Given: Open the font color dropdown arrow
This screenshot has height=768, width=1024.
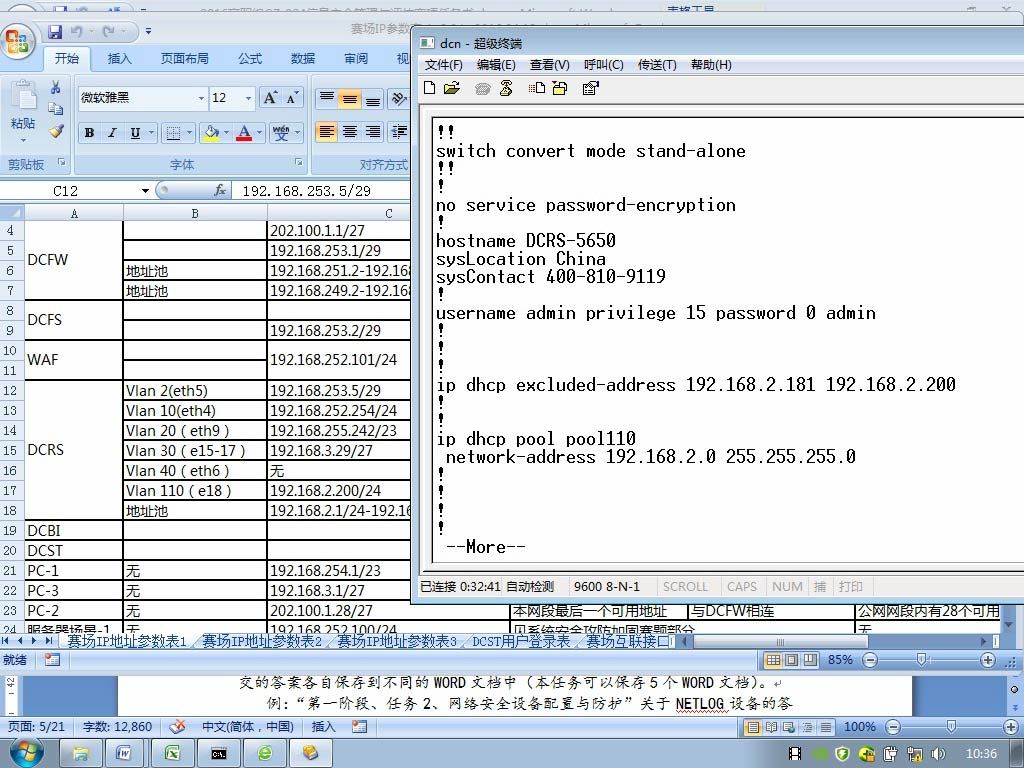Looking at the screenshot, I should pos(259,133).
